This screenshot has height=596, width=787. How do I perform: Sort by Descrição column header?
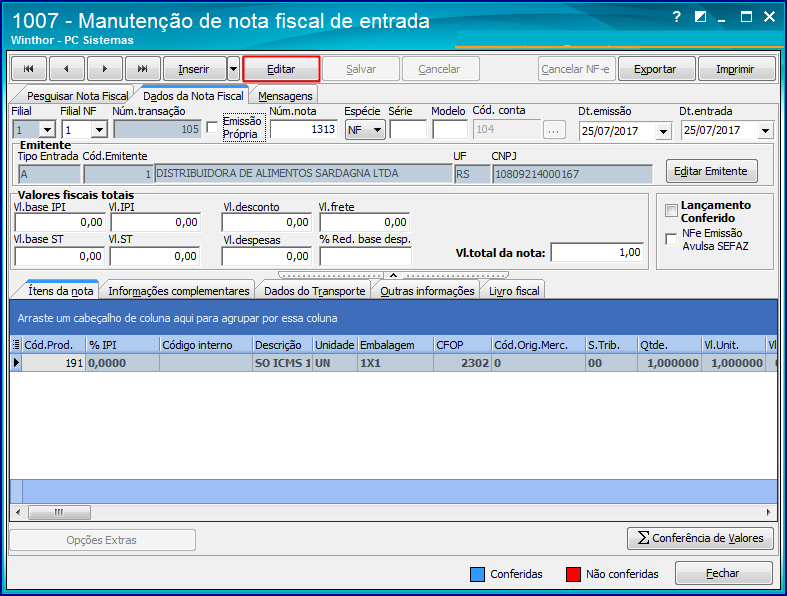[283, 345]
